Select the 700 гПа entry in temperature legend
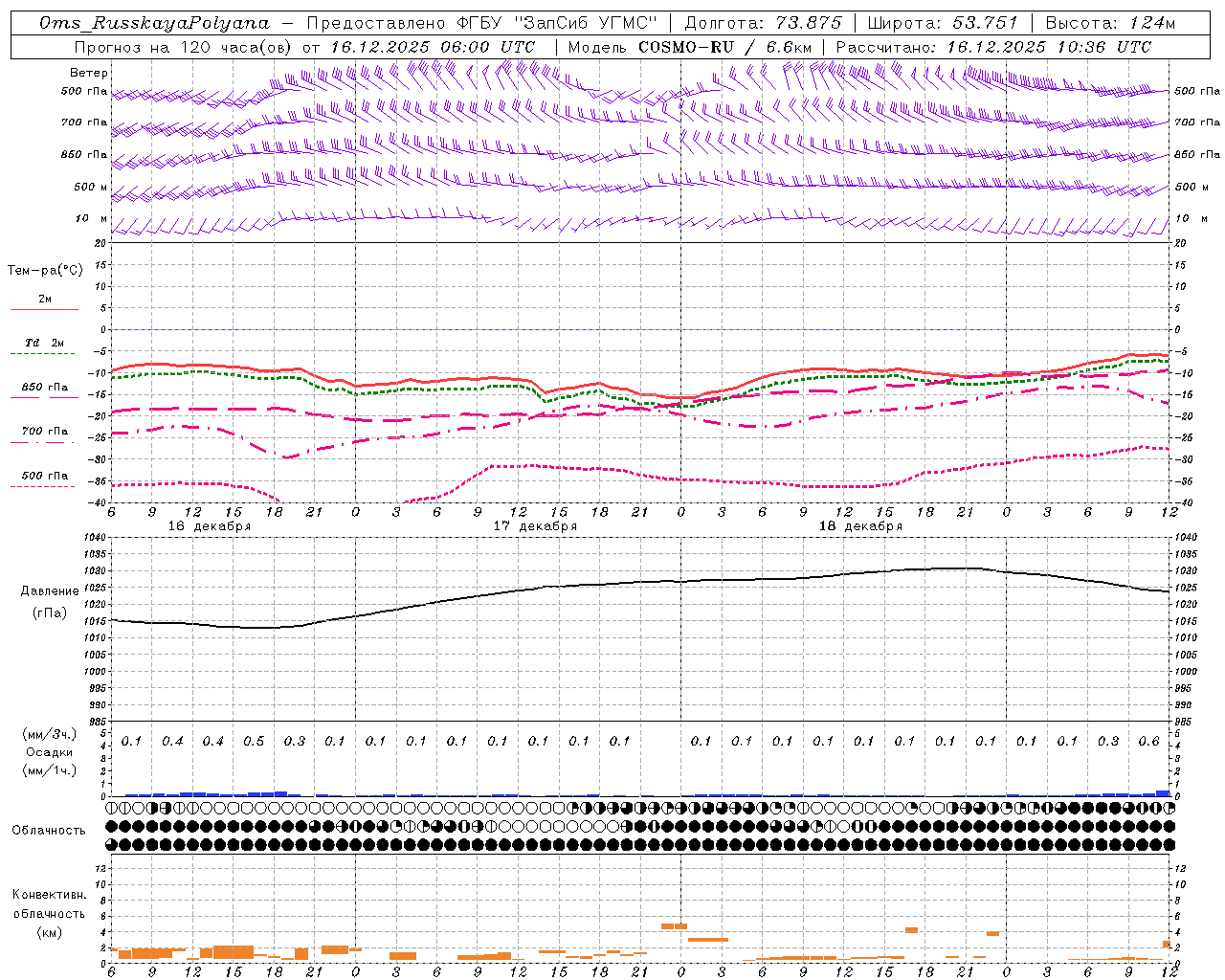 click(x=45, y=431)
